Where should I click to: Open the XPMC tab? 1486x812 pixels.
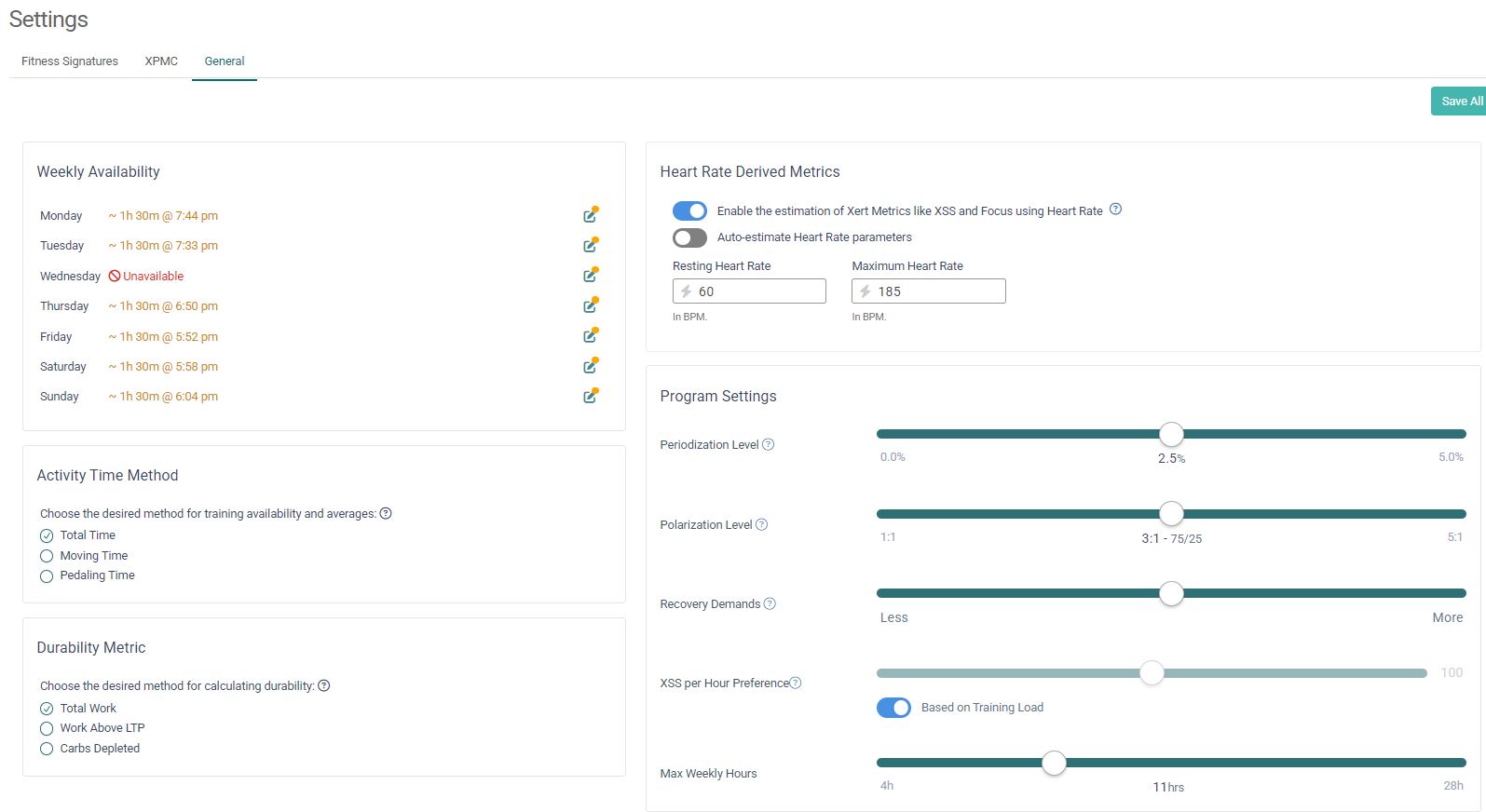(161, 61)
